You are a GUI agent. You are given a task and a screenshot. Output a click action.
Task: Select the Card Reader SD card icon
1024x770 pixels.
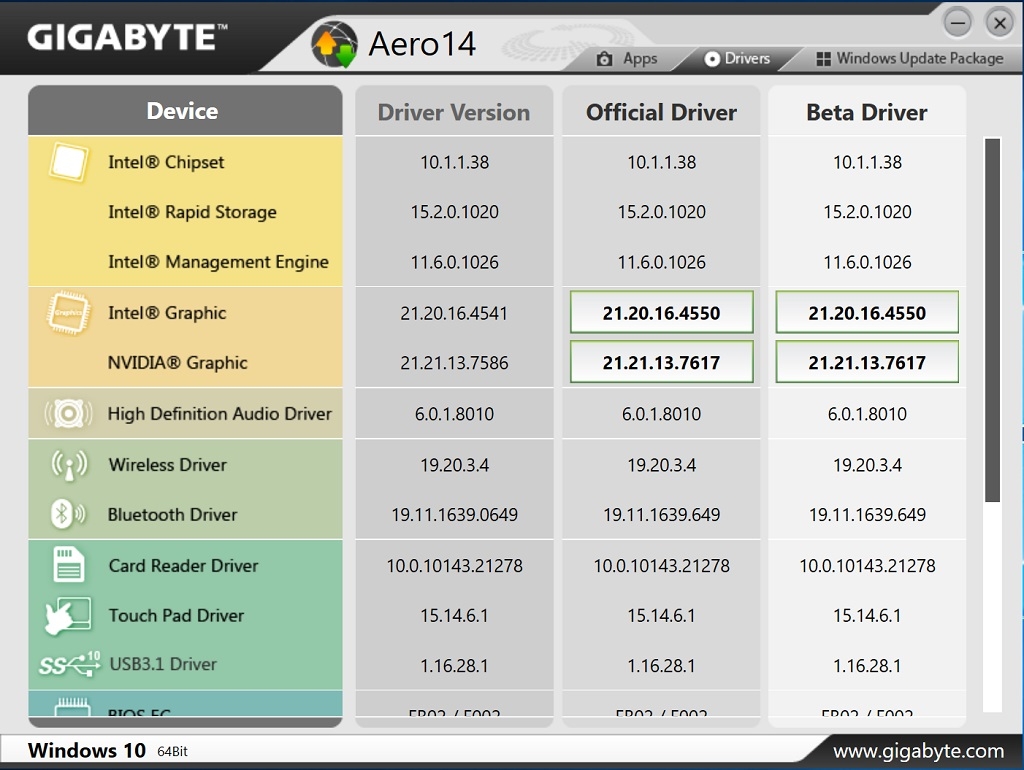(x=69, y=564)
